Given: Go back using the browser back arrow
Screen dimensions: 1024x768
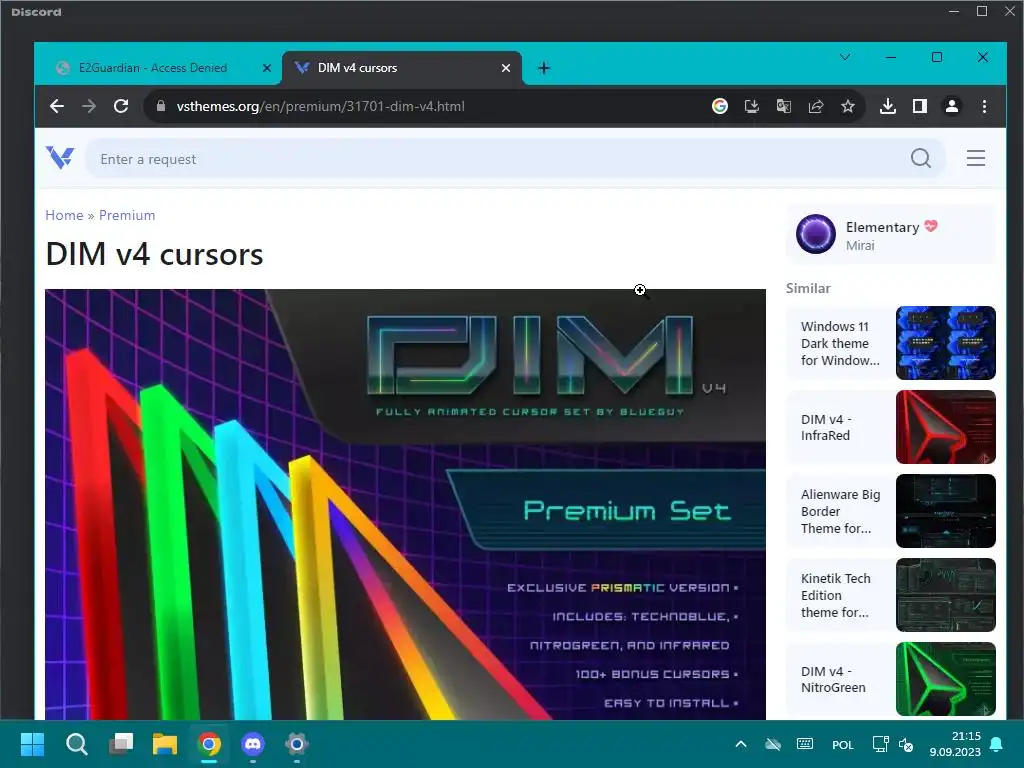Looking at the screenshot, I should click(57, 106).
